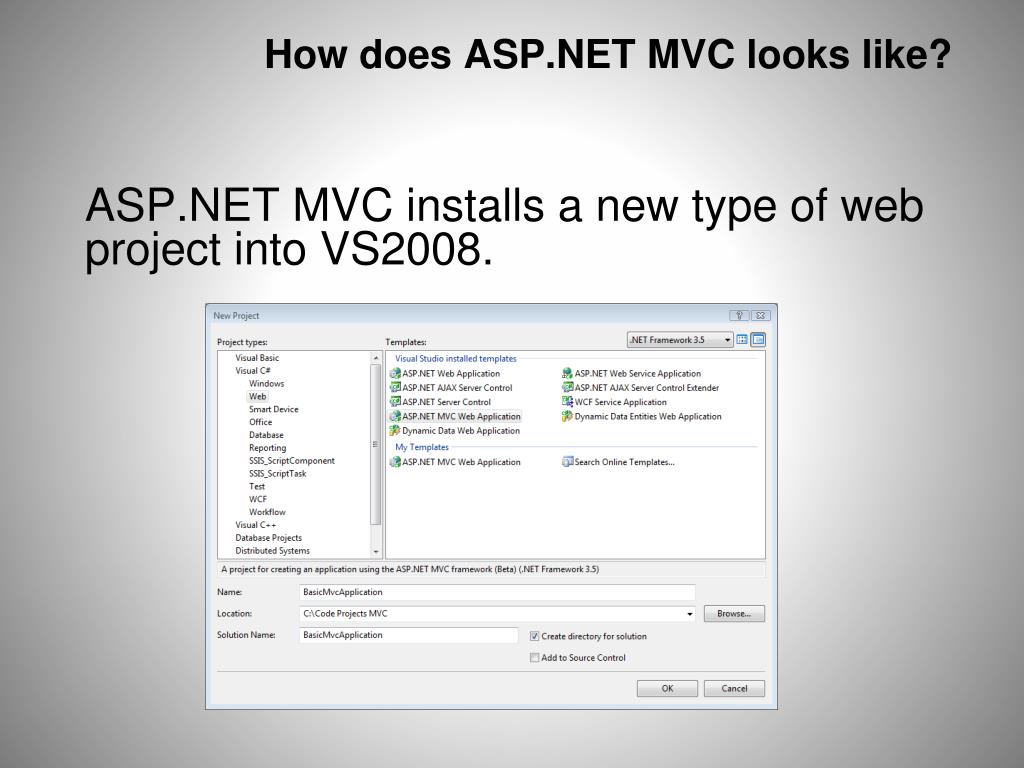The height and width of the screenshot is (768, 1024).
Task: Open Search Online Templates icon
Action: tap(568, 462)
